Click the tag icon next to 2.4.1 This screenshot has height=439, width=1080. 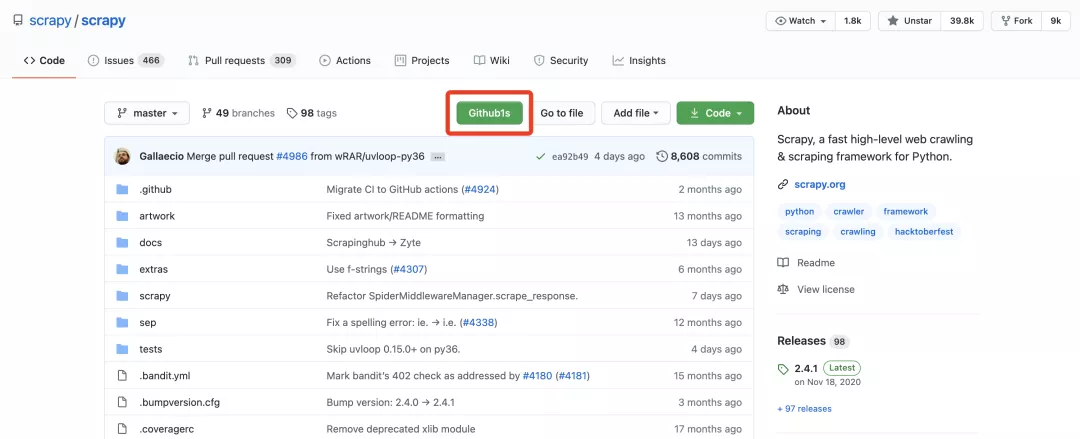coord(782,369)
